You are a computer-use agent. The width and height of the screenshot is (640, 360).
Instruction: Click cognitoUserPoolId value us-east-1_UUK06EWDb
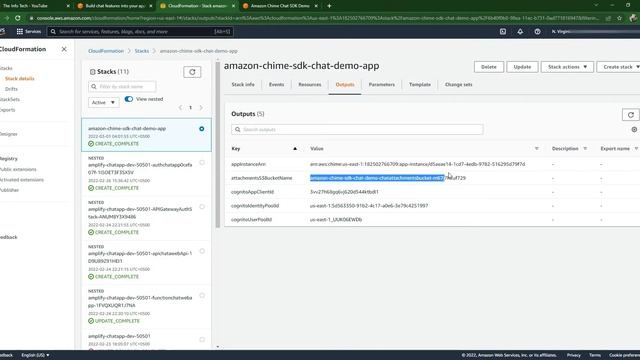tap(336, 220)
